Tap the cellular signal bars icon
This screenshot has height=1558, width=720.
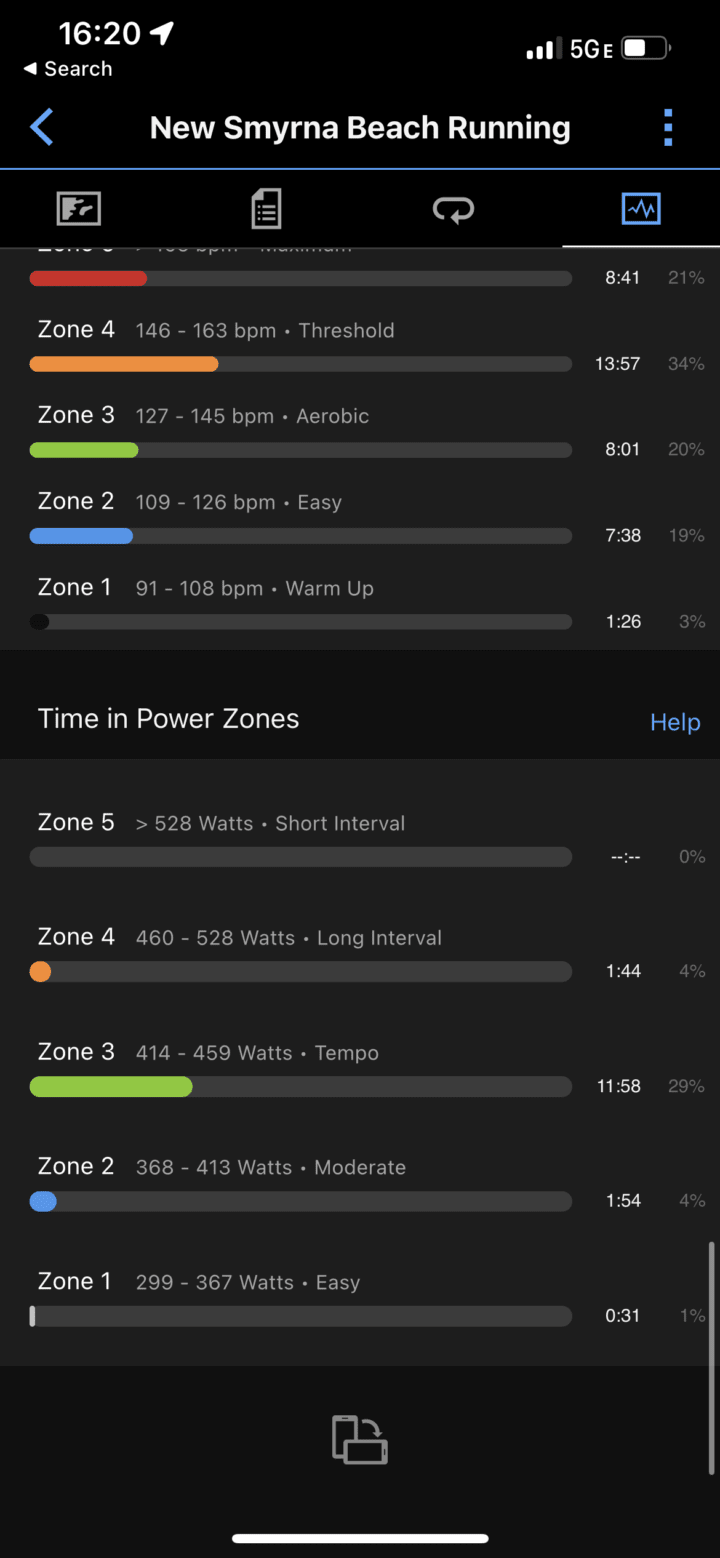click(543, 49)
